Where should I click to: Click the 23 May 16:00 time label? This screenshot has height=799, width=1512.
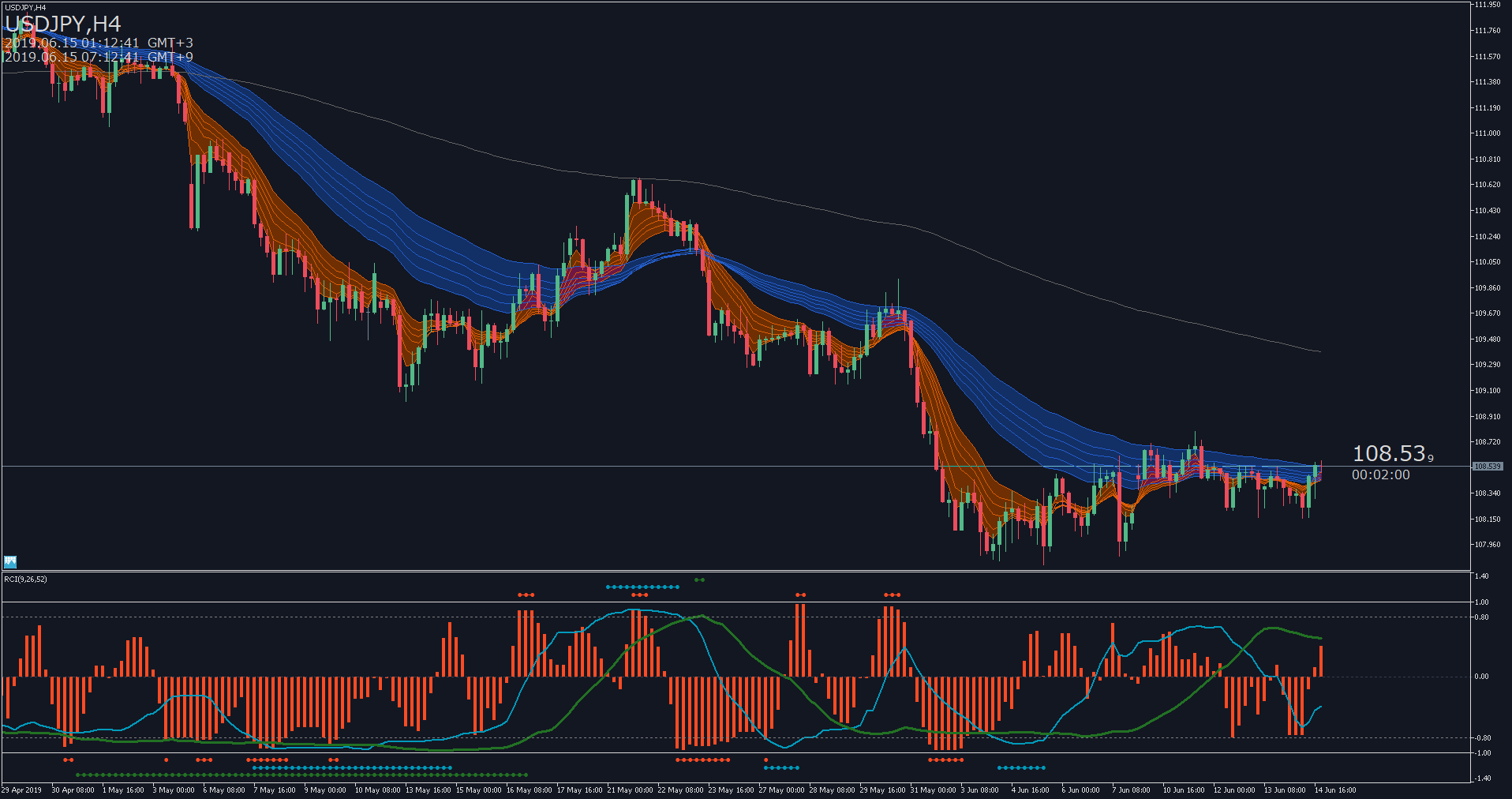tap(732, 790)
